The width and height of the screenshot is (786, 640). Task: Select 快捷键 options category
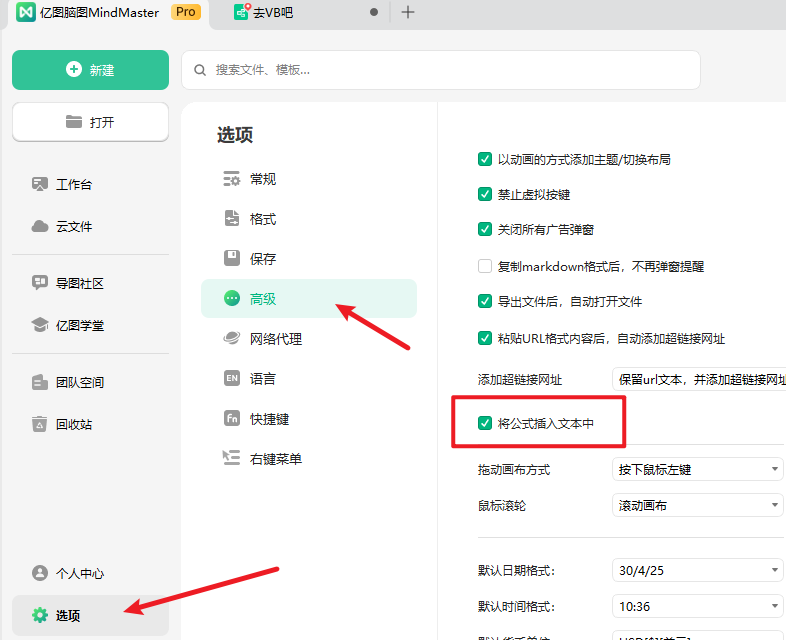(309, 418)
